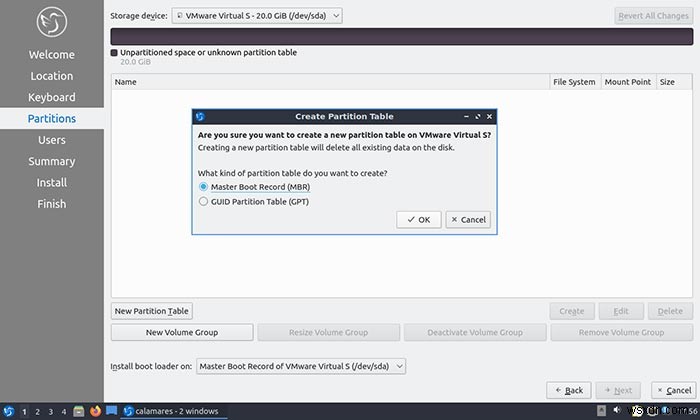The image size is (700, 420).
Task: Select GUID Partition Table (GPT) option
Action: coord(254,202)
